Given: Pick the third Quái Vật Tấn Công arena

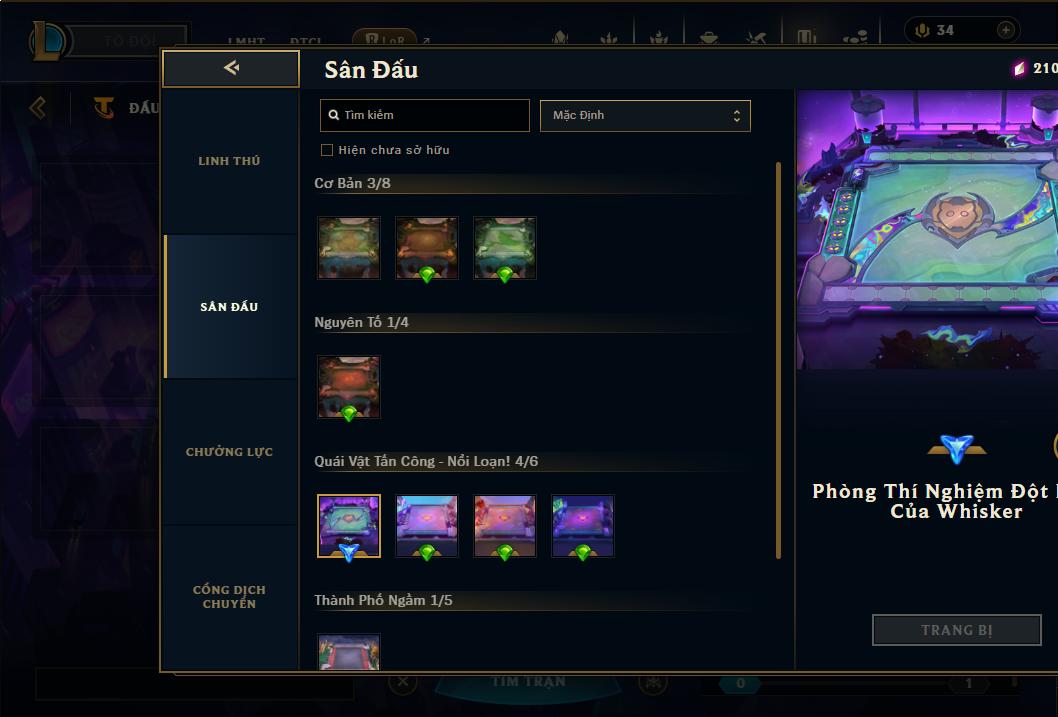Looking at the screenshot, I should pos(505,526).
